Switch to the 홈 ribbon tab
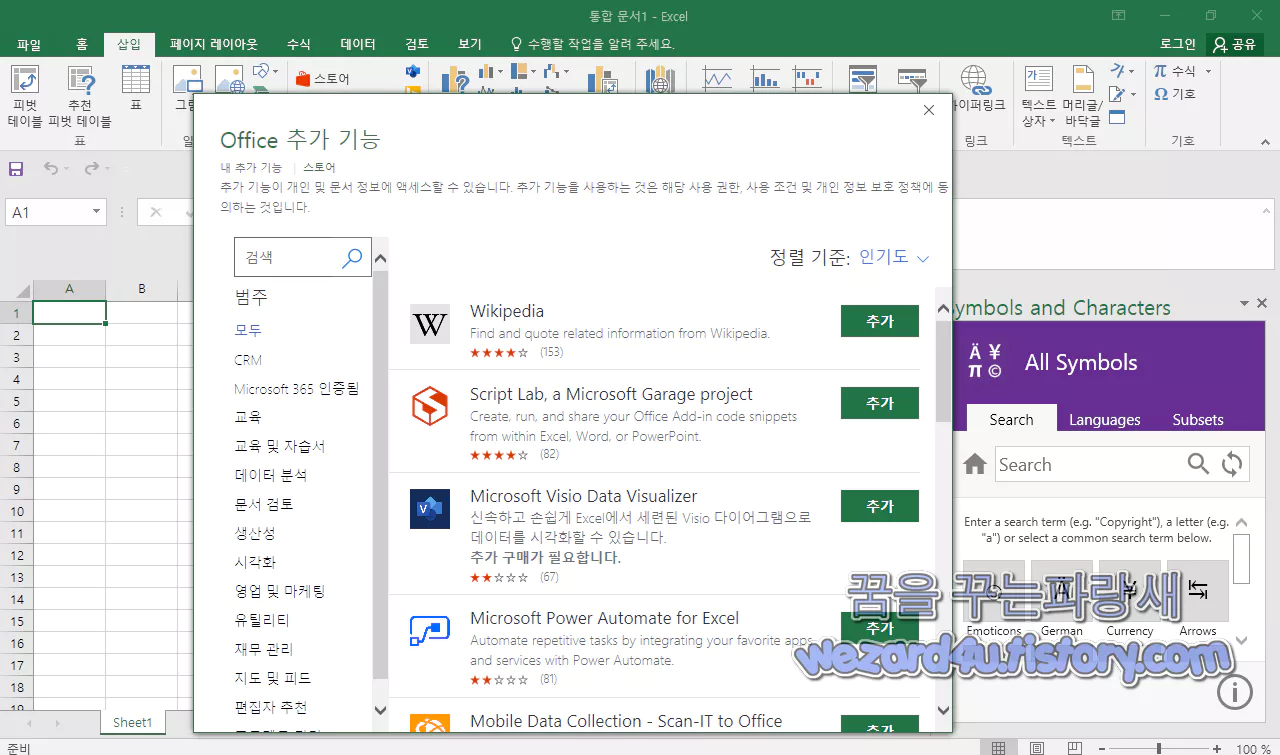Viewport: 1280px width, 755px height. click(x=82, y=44)
